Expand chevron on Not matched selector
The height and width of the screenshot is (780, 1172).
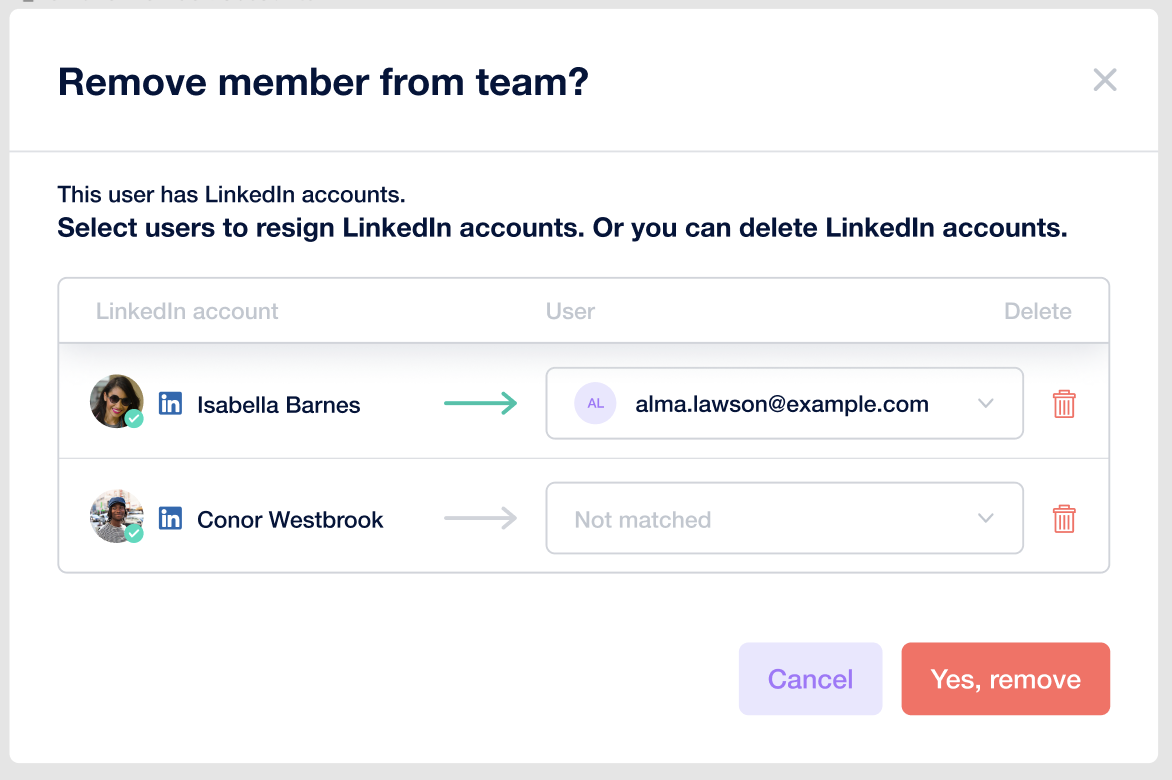pyautogui.click(x=986, y=518)
